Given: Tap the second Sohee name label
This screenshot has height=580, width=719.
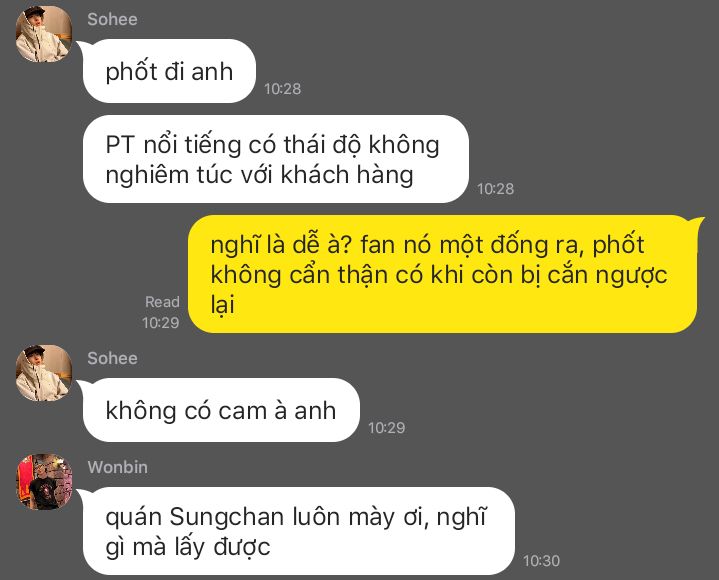Looking at the screenshot, I should pos(112,358).
